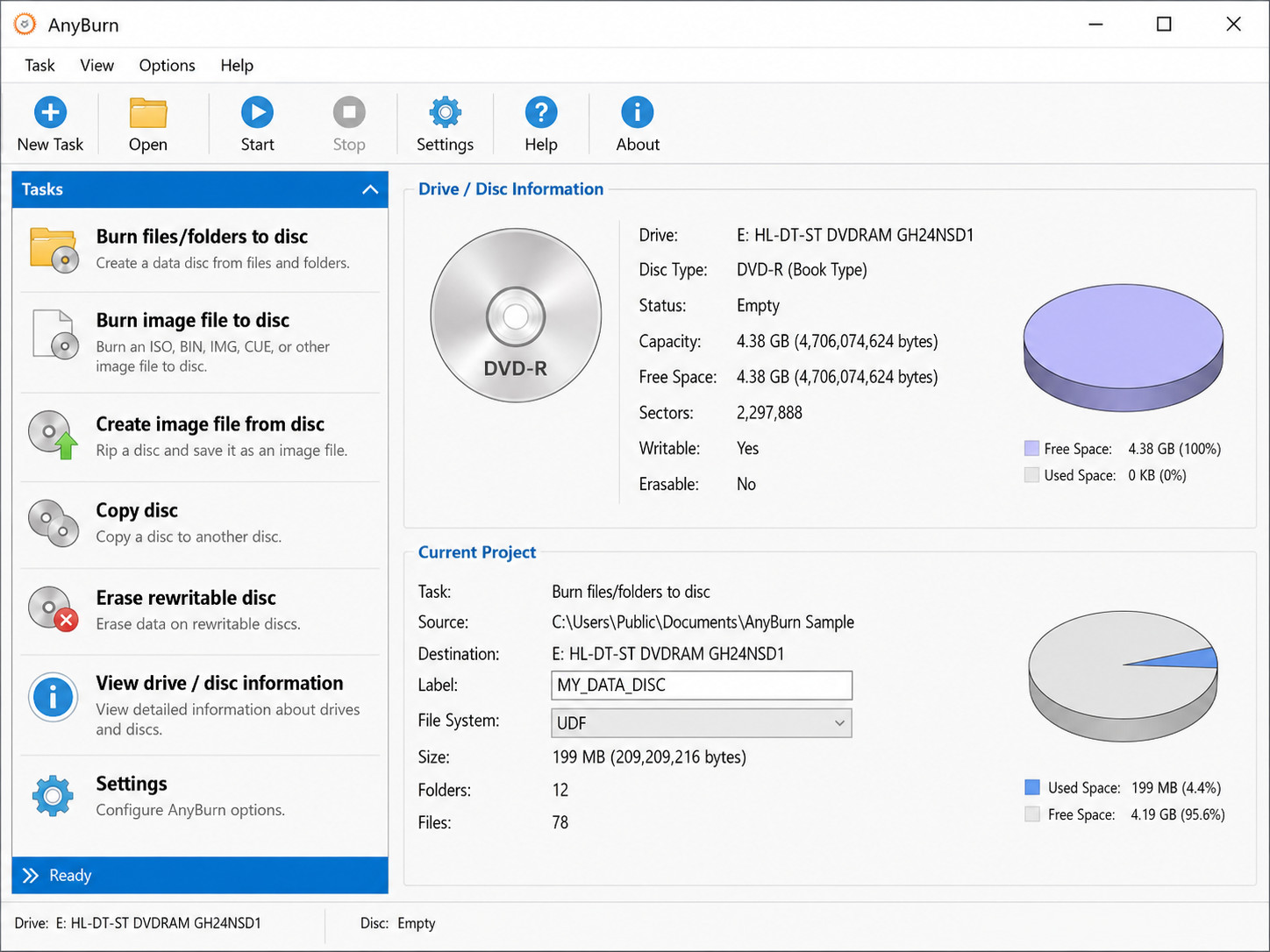The width and height of the screenshot is (1270, 952).
Task: Open the View menu
Action: 96,66
